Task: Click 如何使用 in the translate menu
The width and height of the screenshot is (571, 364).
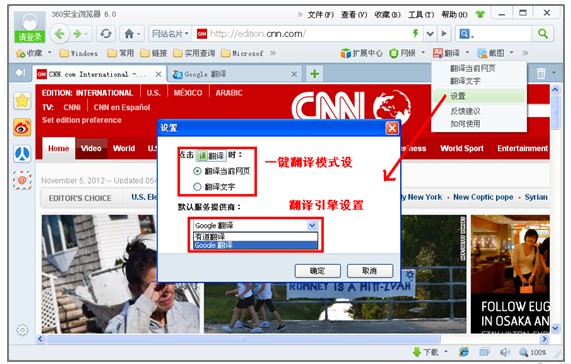Action: click(465, 124)
